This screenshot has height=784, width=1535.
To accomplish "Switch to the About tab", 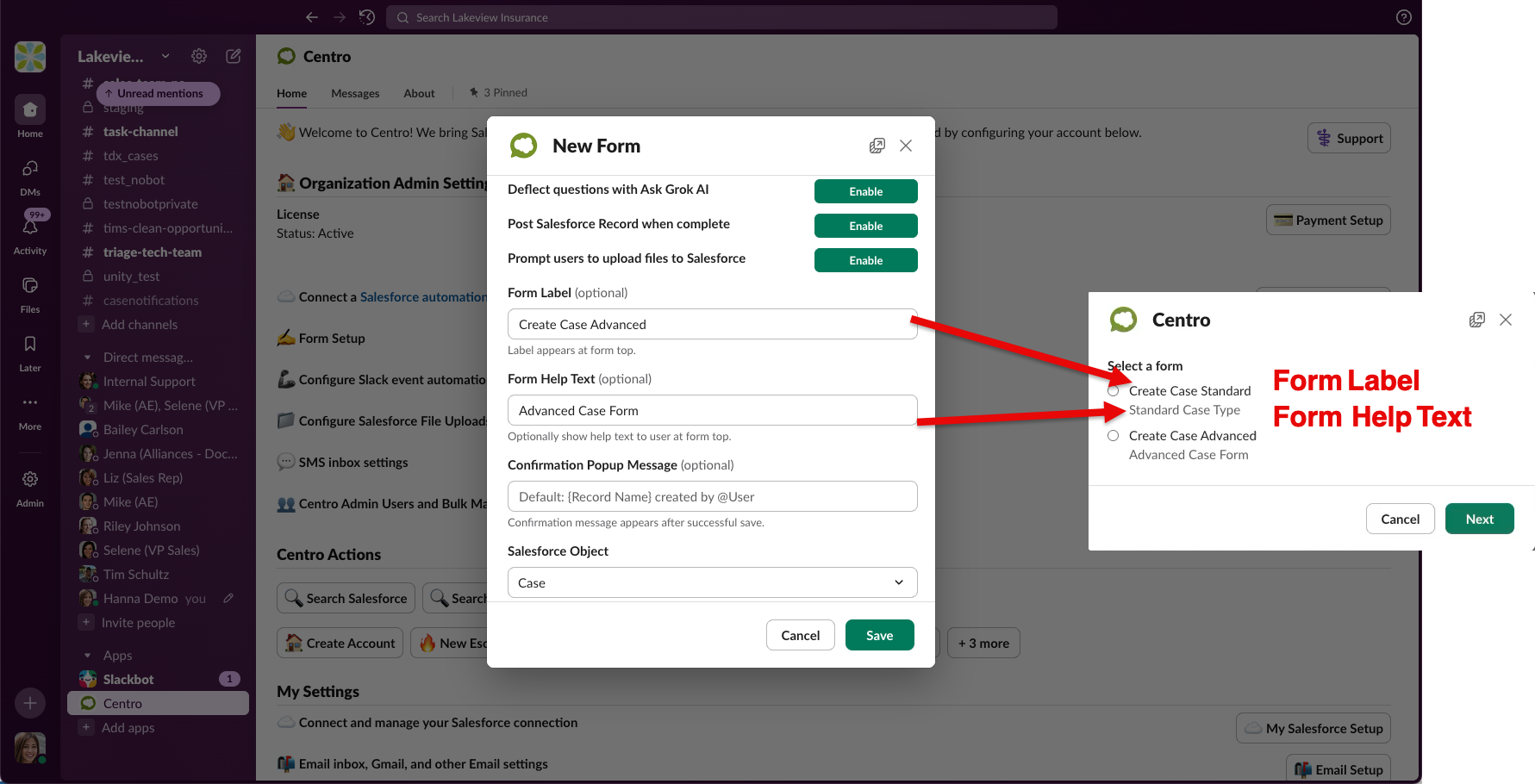I will pos(419,93).
